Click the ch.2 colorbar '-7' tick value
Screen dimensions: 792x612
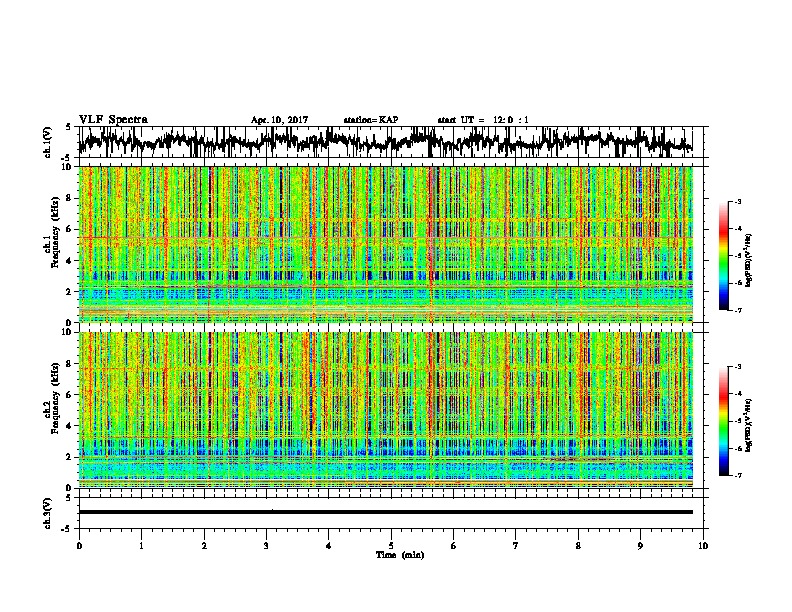737,475
